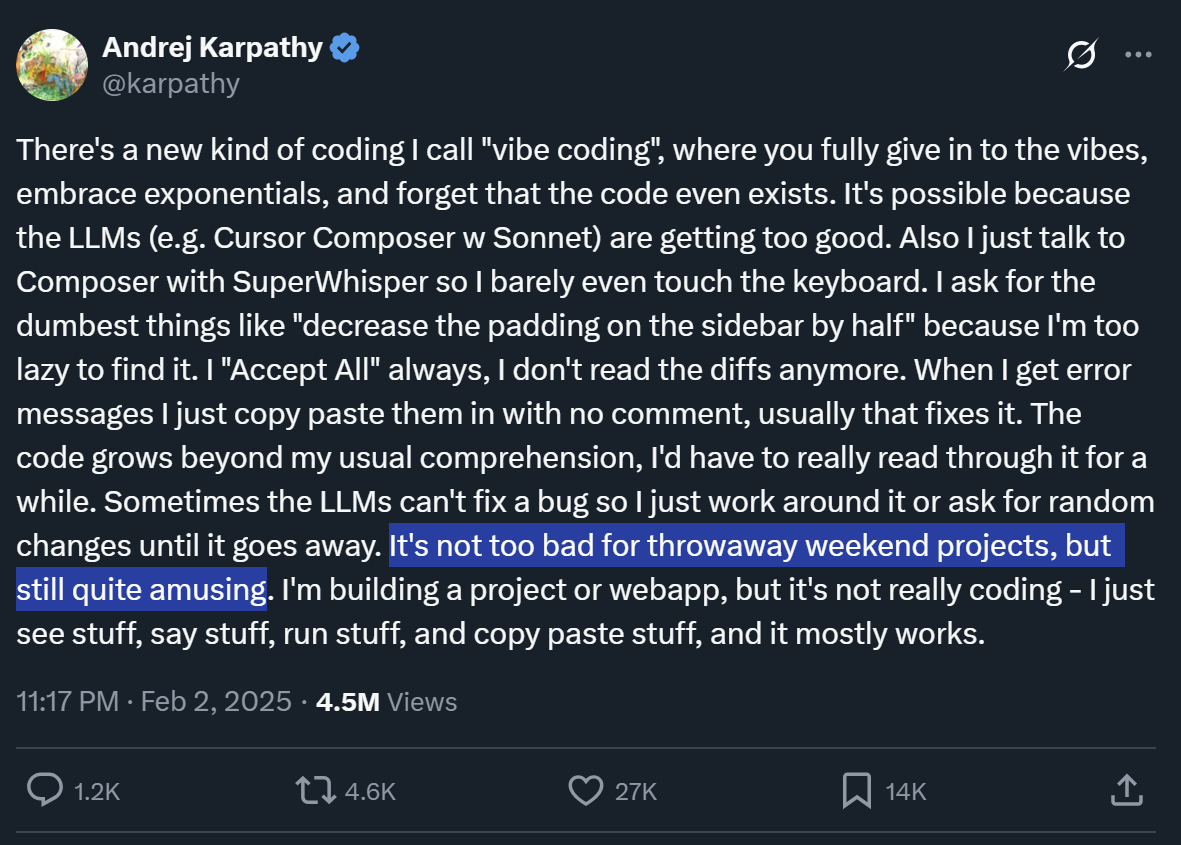This screenshot has height=845, width=1181.
Task: Click the 1.2K replies count
Action: [97, 792]
